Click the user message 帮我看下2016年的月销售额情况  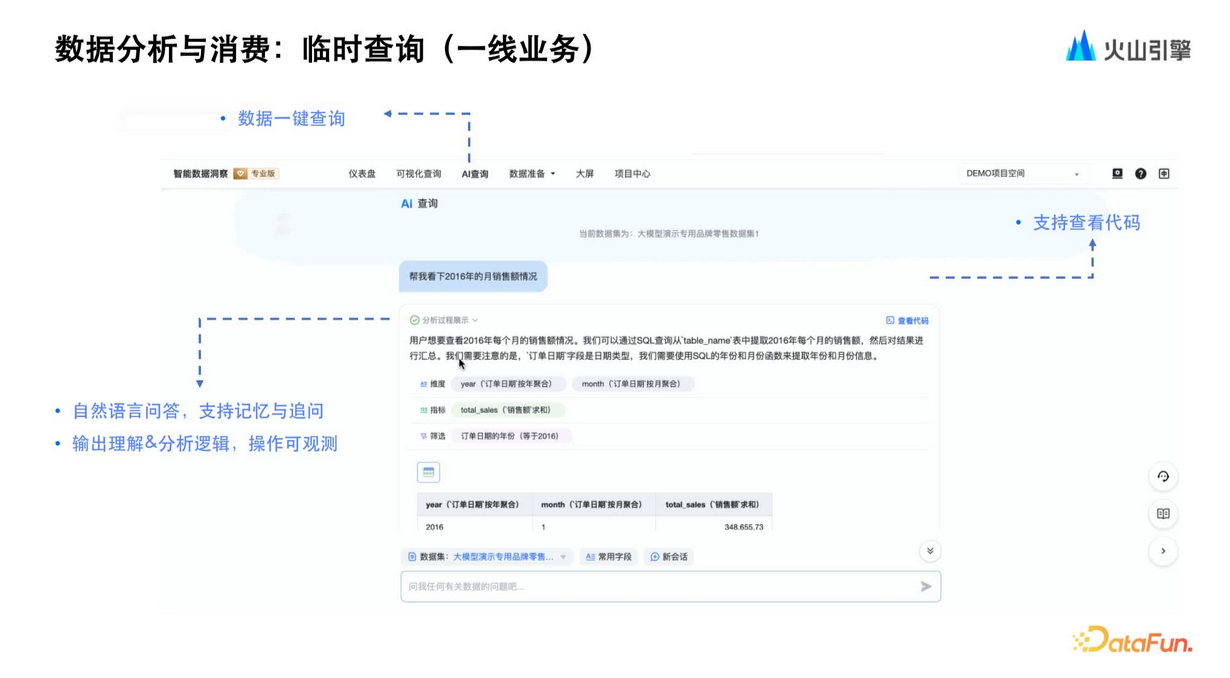473,277
